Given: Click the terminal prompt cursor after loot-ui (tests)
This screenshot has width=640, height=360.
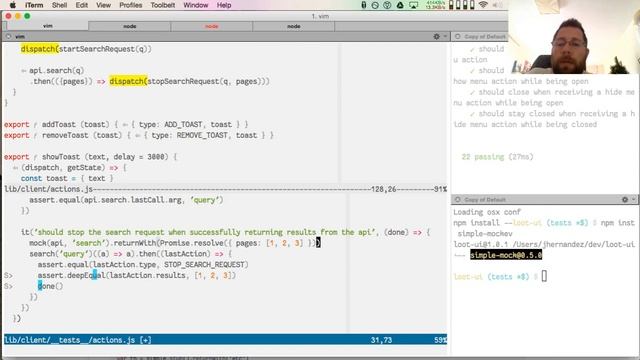Looking at the screenshot, I should click(x=544, y=276).
